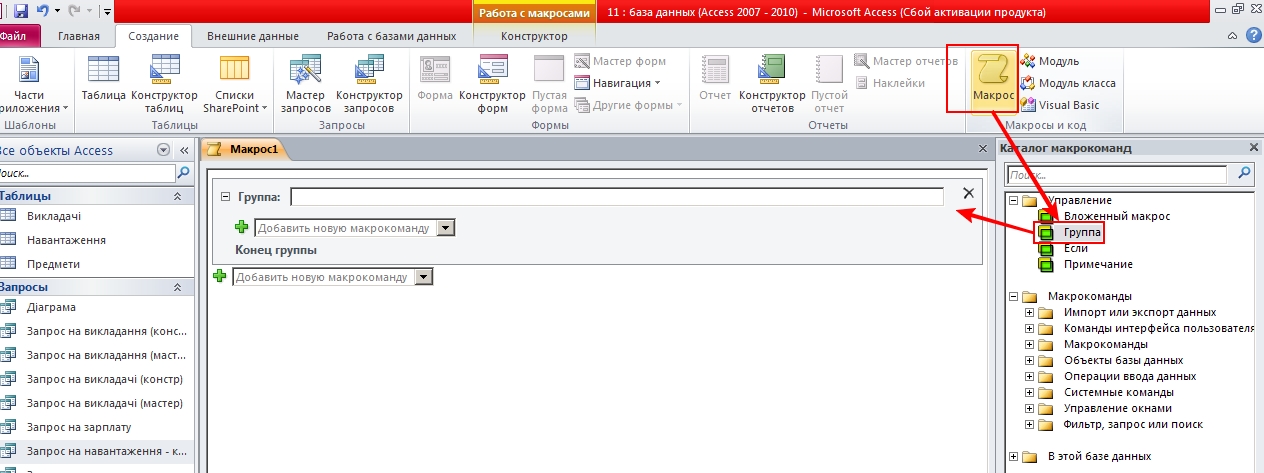Expand Системные команды folder
Viewport: 1264px width, 473px height.
1030,392
